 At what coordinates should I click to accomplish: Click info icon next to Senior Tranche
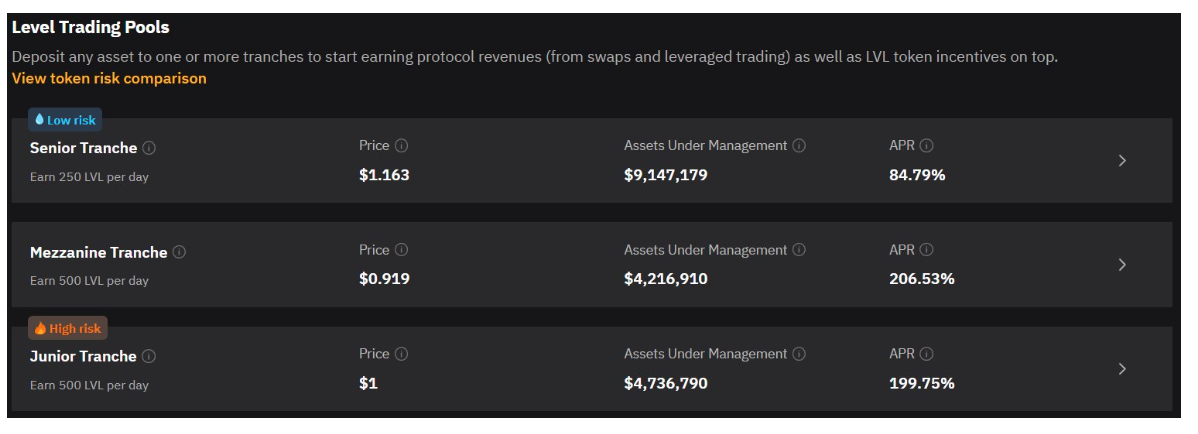(x=150, y=148)
